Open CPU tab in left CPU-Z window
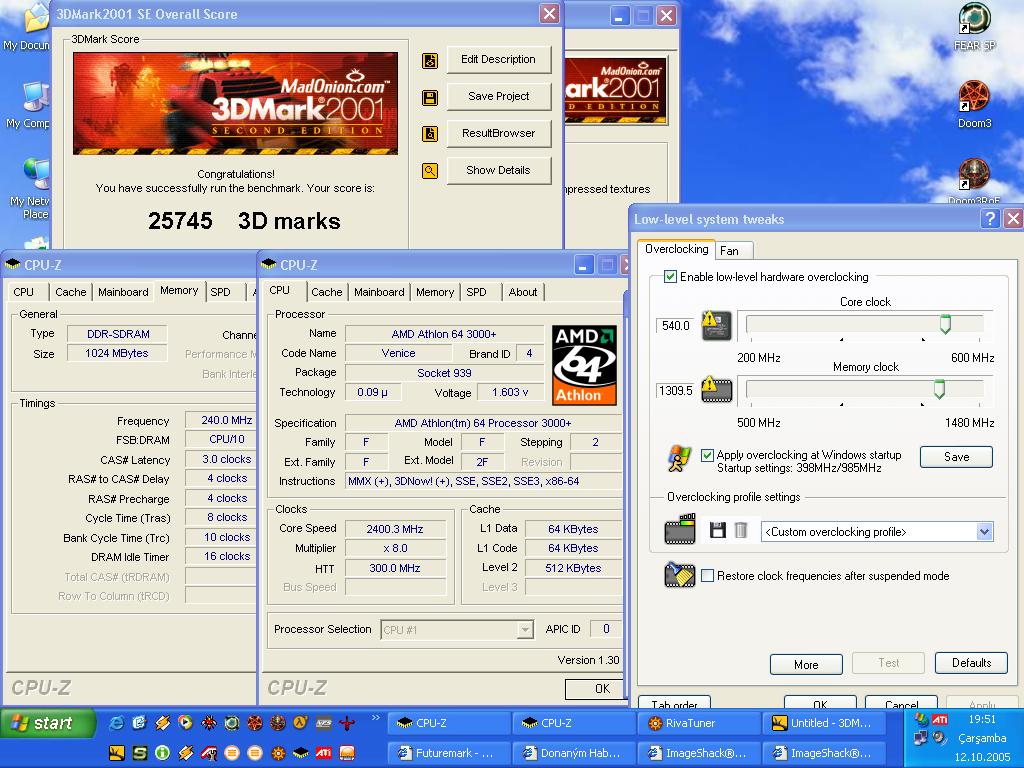The height and width of the screenshot is (768, 1024). pyautogui.click(x=24, y=292)
